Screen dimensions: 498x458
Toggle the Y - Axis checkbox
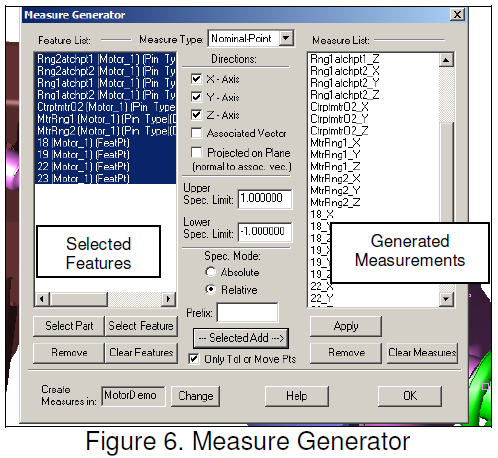click(196, 97)
